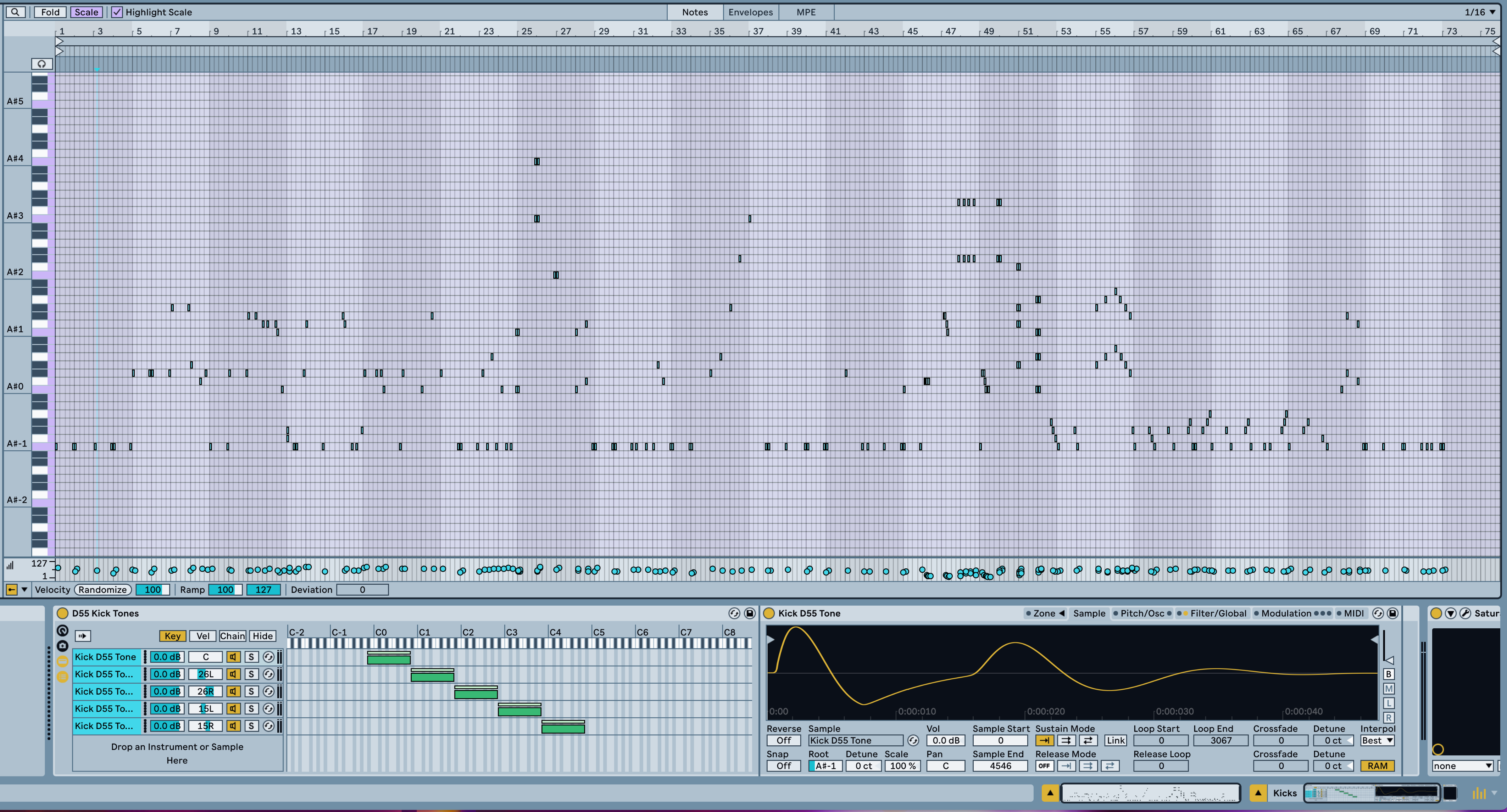Image resolution: width=1507 pixels, height=812 pixels.
Task: Toggle the D55 Kick Tones device activator
Action: click(63, 613)
